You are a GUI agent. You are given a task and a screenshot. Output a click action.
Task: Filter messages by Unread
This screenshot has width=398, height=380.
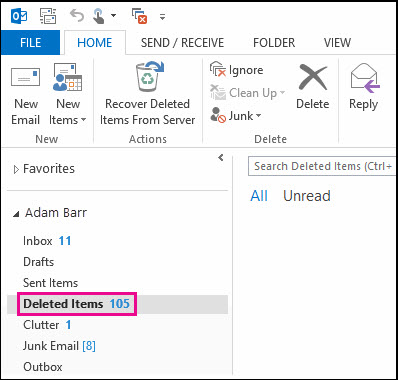(x=307, y=196)
